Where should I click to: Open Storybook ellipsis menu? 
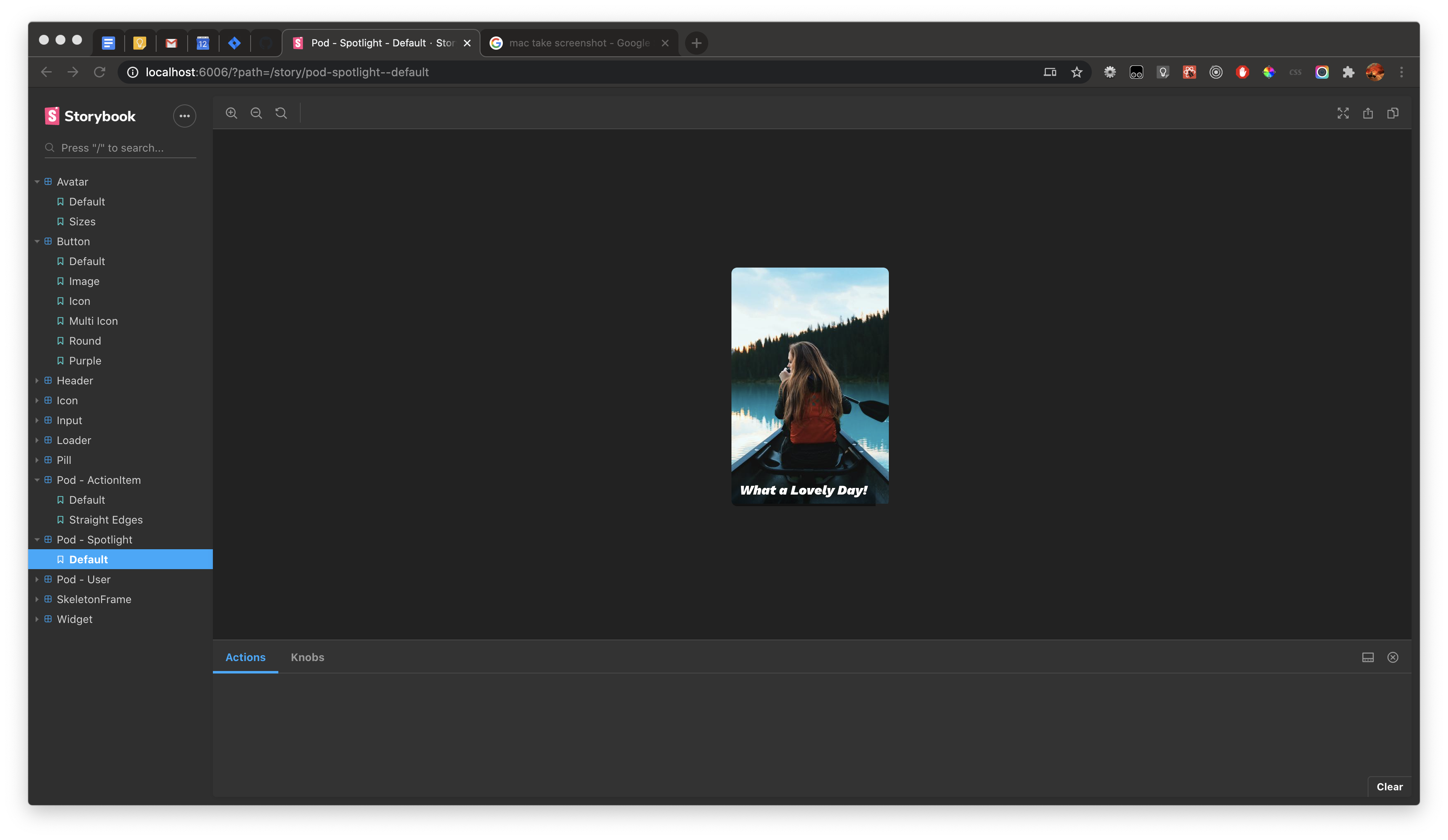(184, 116)
